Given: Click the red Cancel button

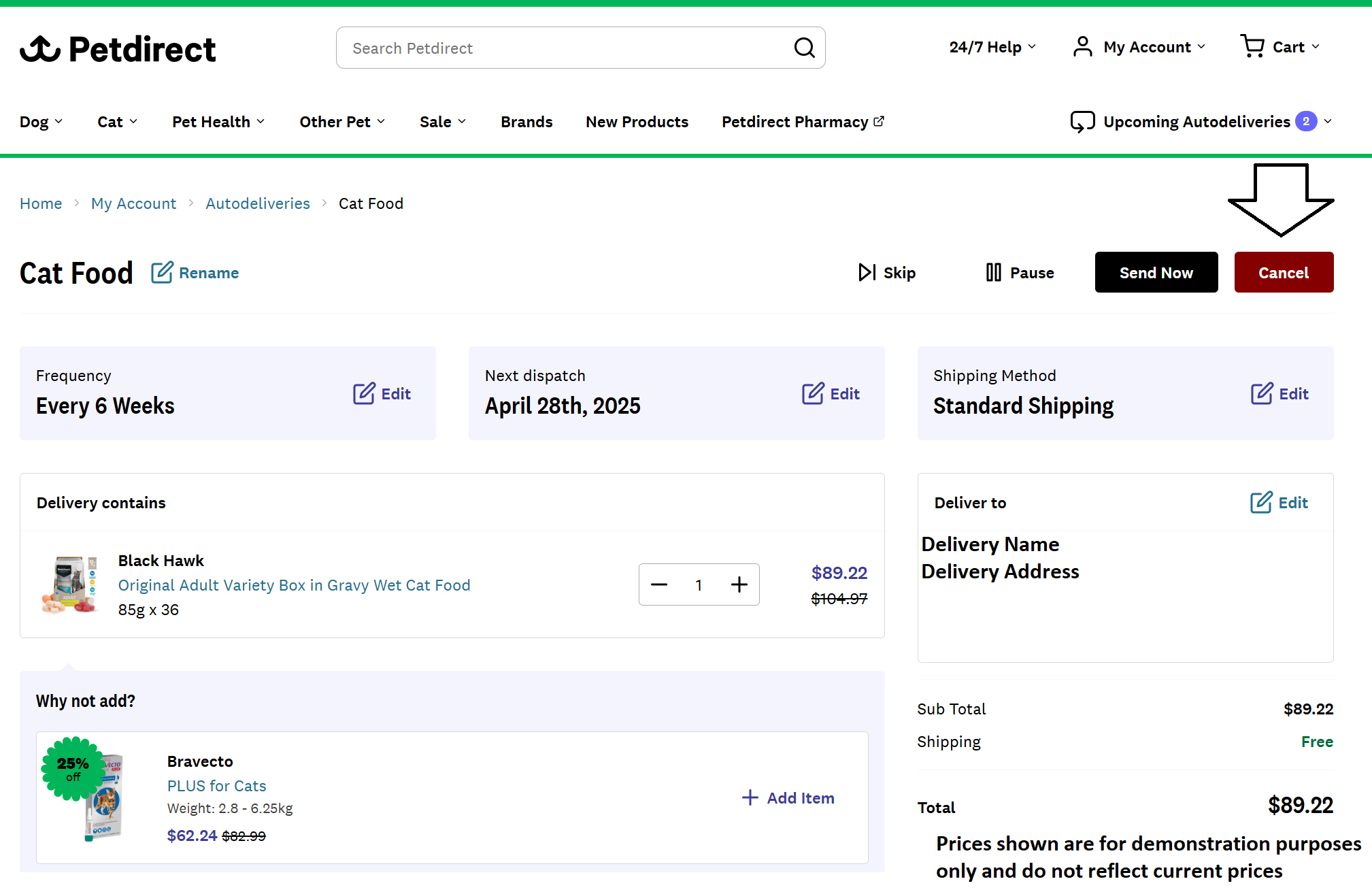Looking at the screenshot, I should pyautogui.click(x=1284, y=272).
